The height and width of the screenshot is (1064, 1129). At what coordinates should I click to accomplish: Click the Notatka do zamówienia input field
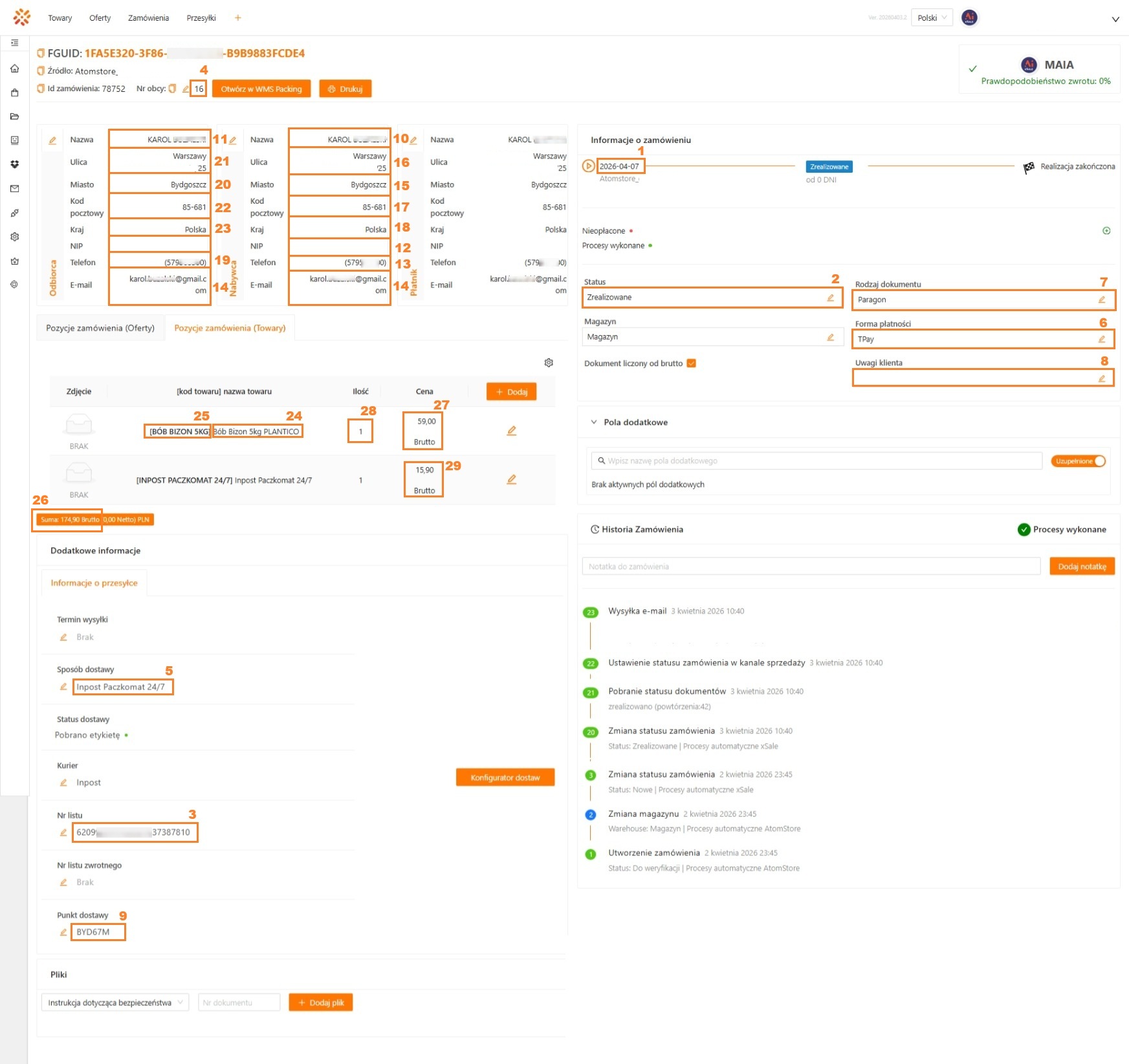tap(811, 567)
